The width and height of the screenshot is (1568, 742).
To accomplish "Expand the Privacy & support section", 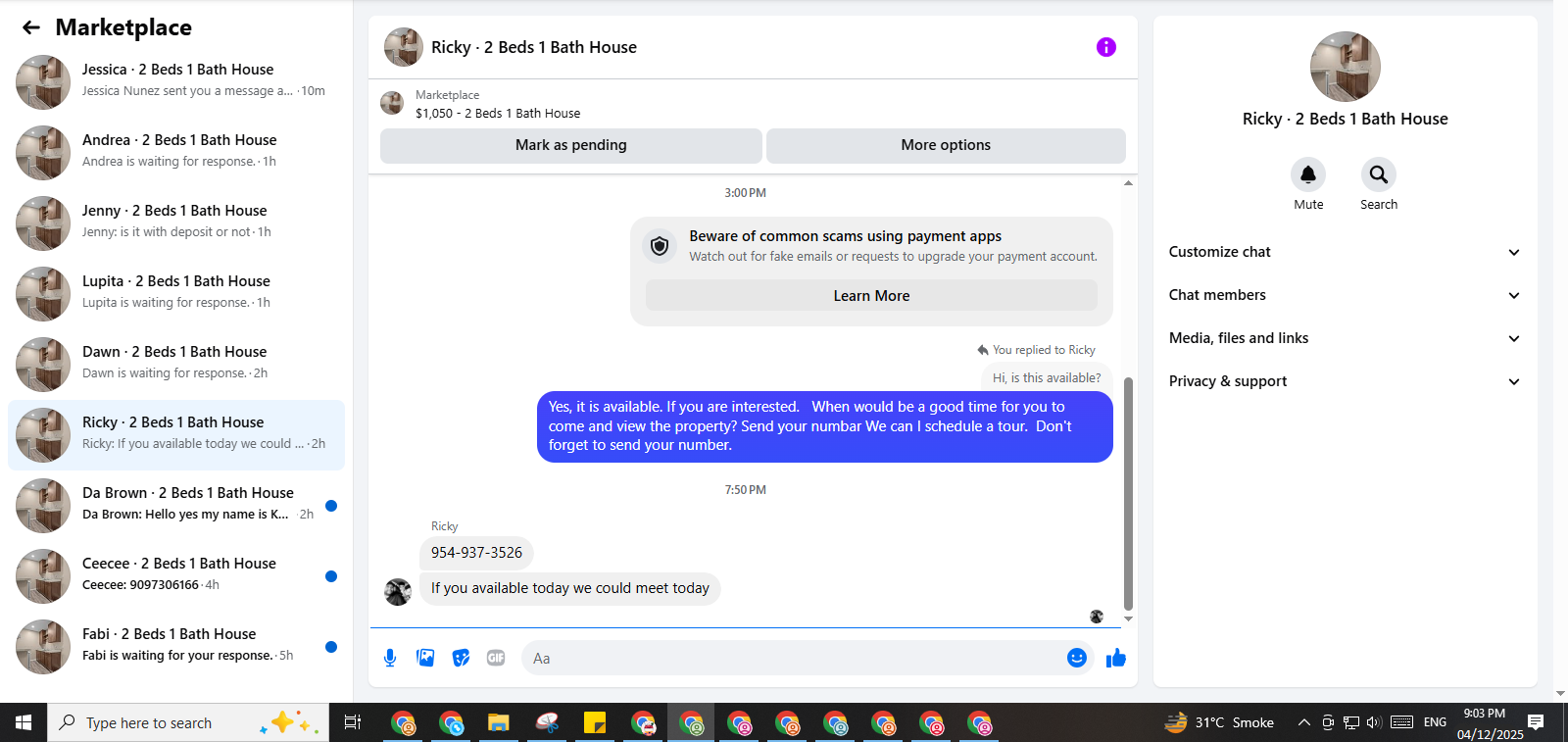I will [1345, 381].
